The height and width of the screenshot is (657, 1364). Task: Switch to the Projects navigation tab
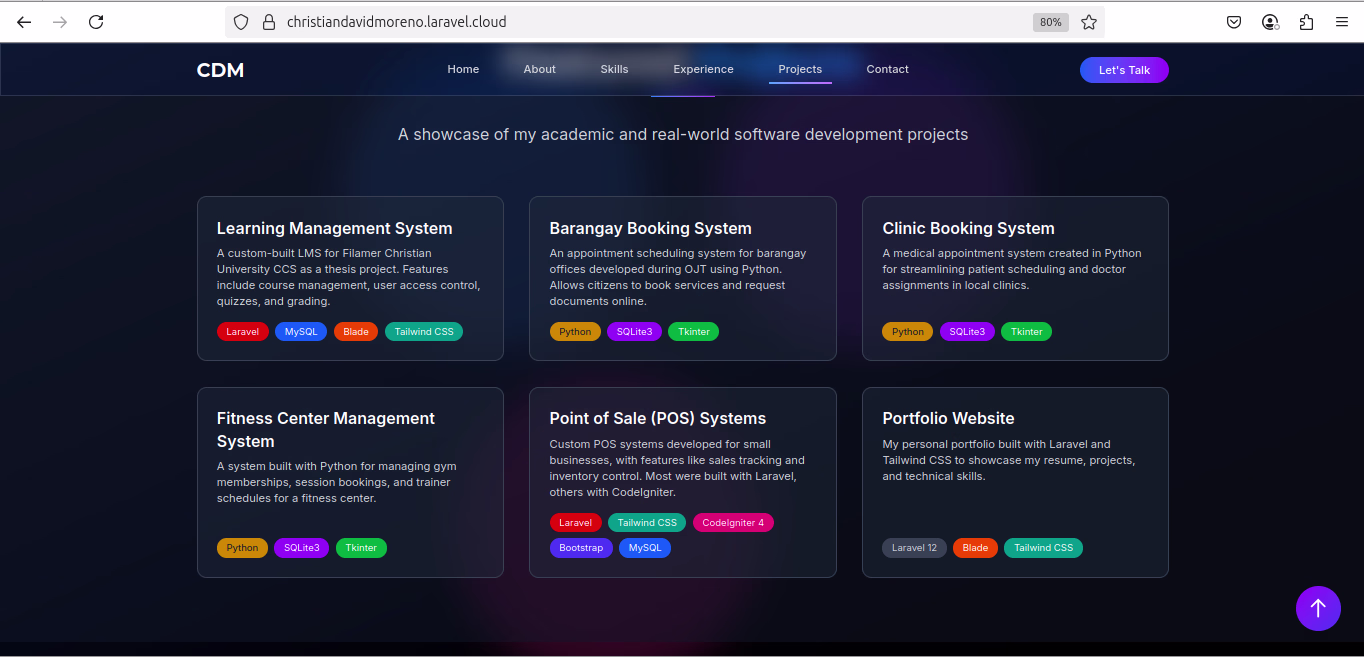click(x=800, y=69)
